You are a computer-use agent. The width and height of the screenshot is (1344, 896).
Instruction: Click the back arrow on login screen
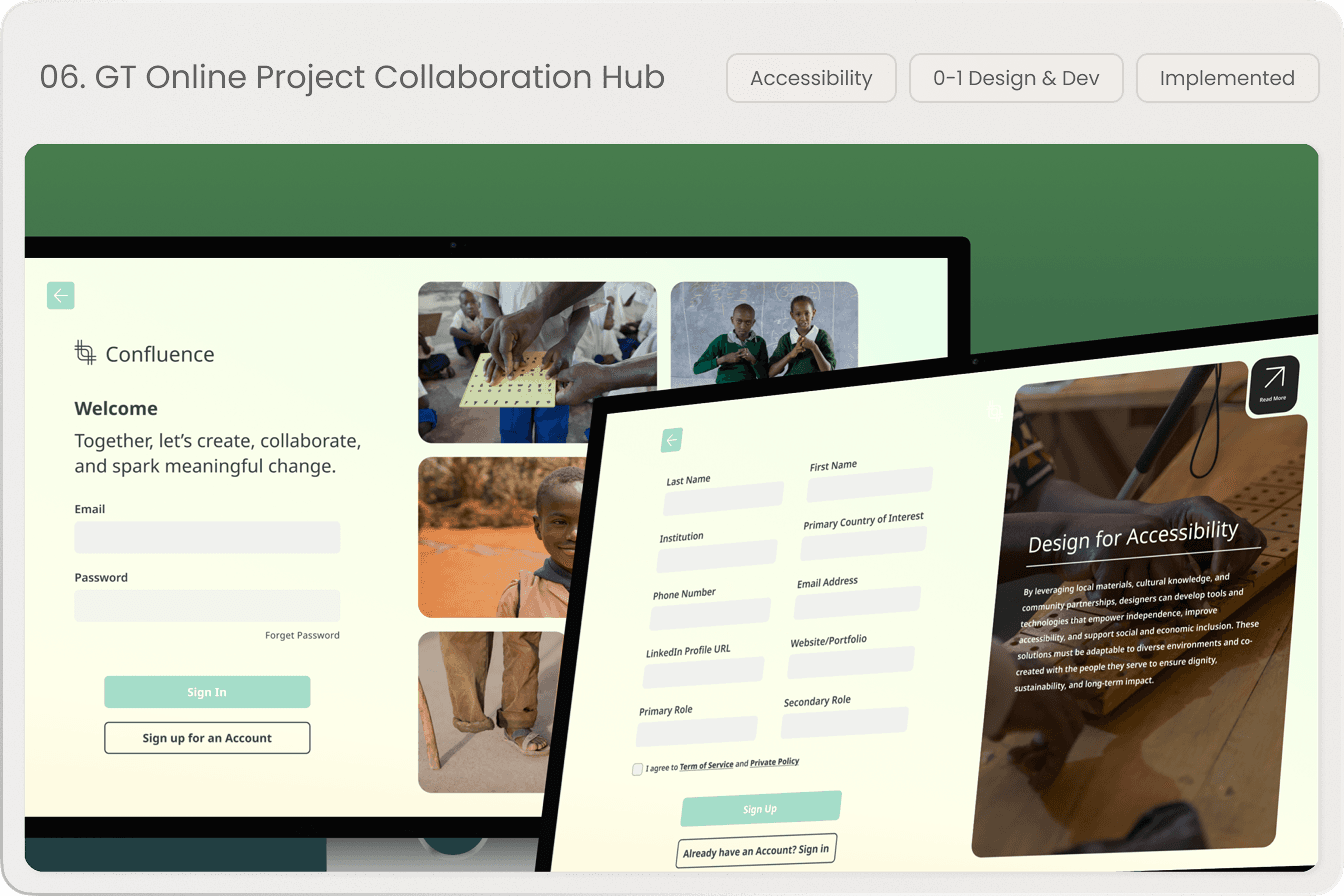61,296
